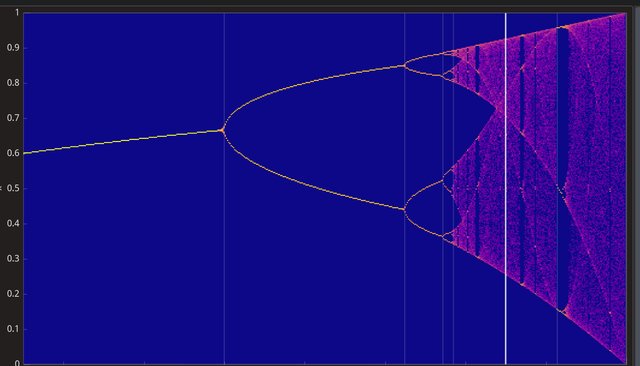The height and width of the screenshot is (366, 640).
Task: Click the y-axis label 0.5
Action: tap(13, 189)
